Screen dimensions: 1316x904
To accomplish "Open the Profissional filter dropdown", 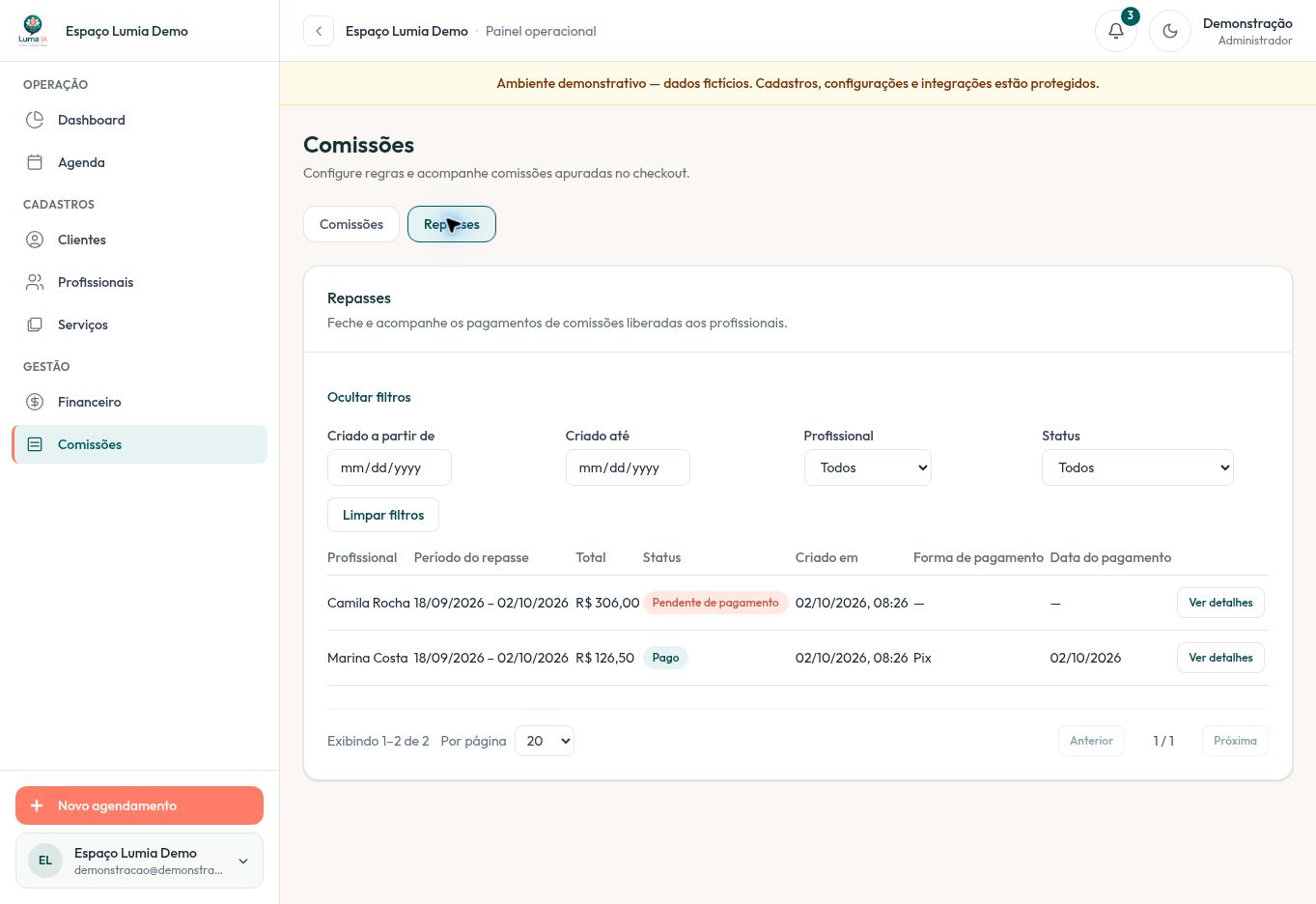I will [x=867, y=467].
